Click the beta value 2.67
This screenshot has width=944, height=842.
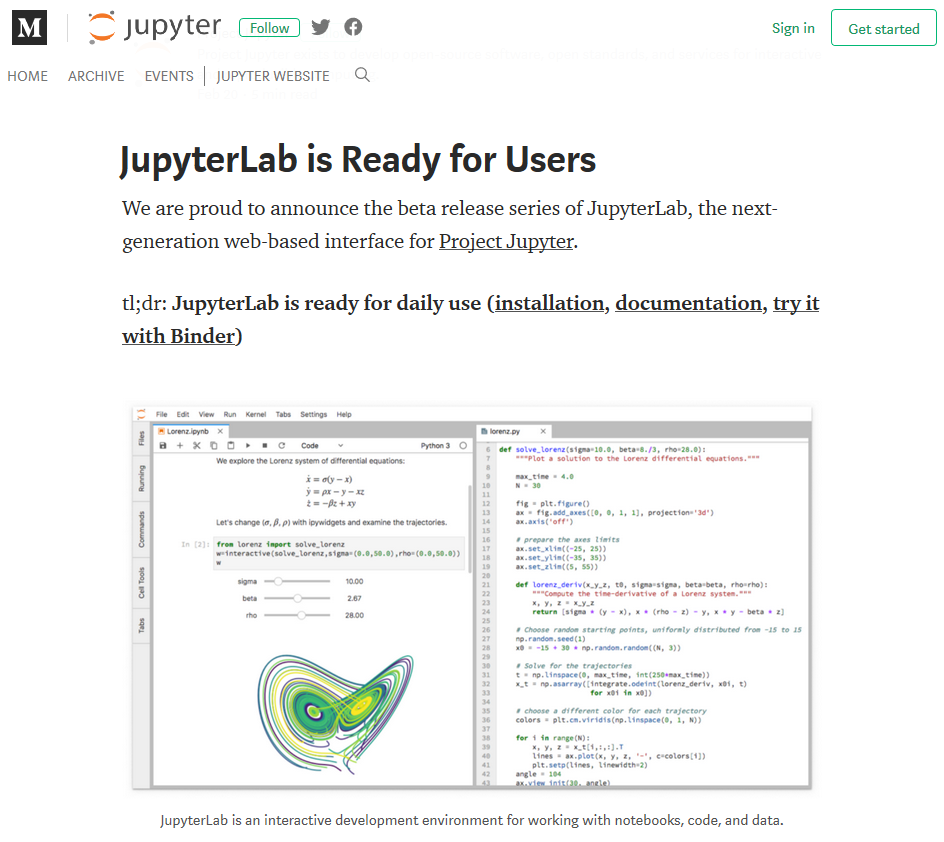click(355, 599)
